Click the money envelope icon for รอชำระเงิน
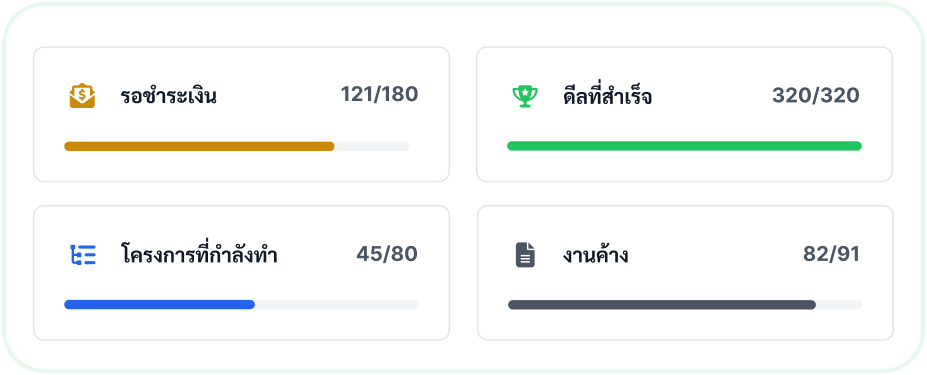 [82, 96]
